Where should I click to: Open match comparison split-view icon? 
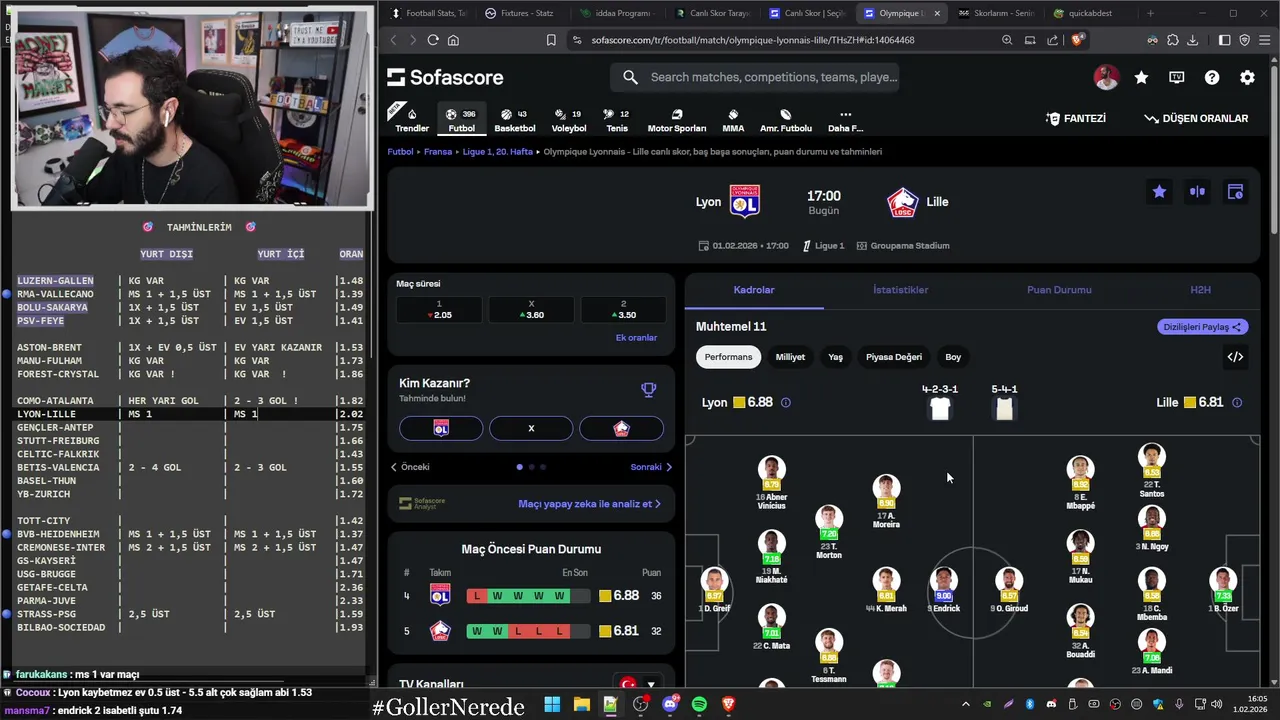pyautogui.click(x=1197, y=191)
